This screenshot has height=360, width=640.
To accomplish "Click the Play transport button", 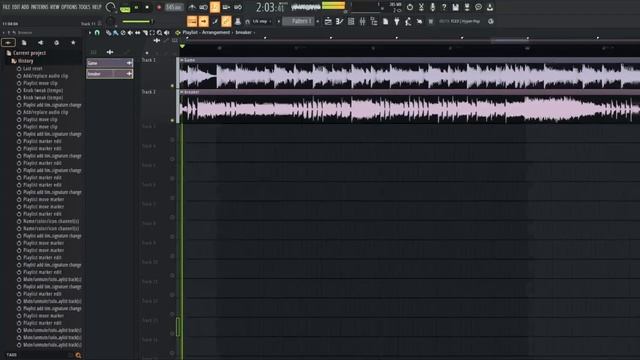I will [136, 7].
